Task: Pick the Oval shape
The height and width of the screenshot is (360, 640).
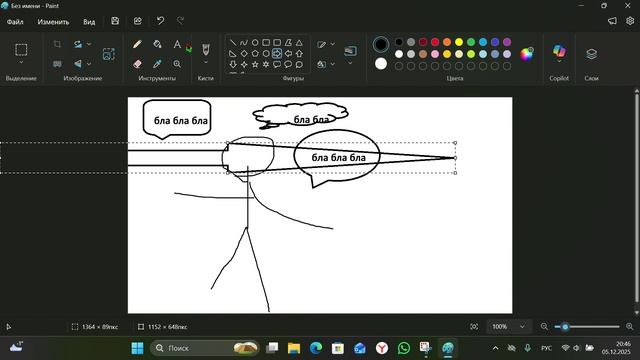Action: [x=255, y=42]
